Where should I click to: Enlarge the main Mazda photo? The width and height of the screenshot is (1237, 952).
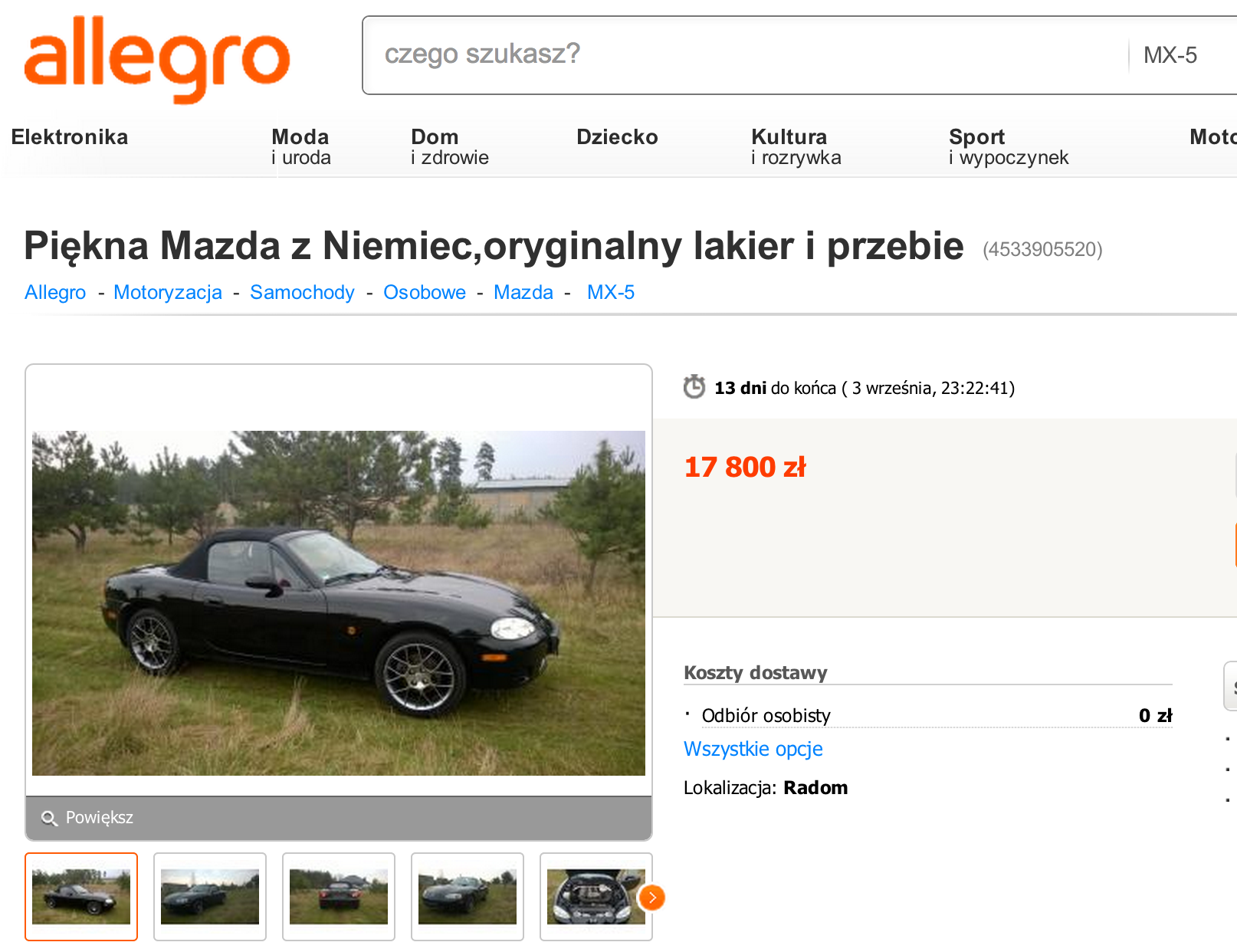click(x=339, y=603)
